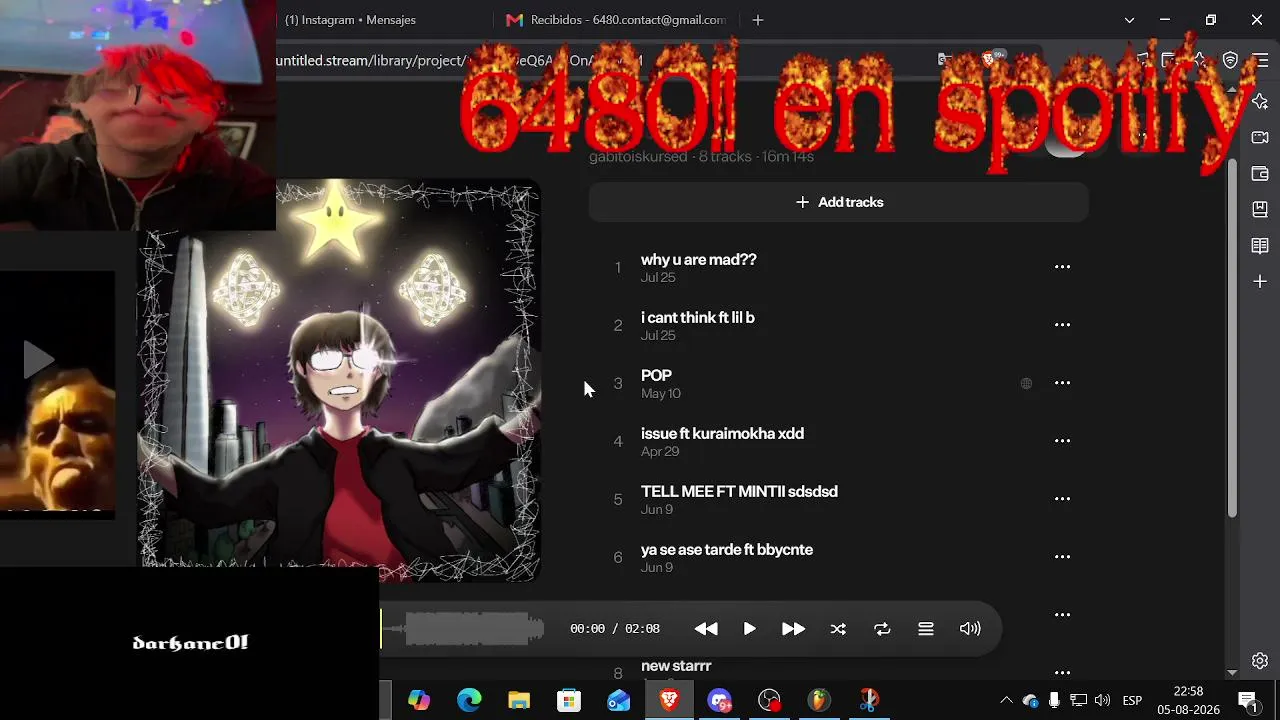
Task: Open the Reading List sidebar panel
Action: [1260, 246]
